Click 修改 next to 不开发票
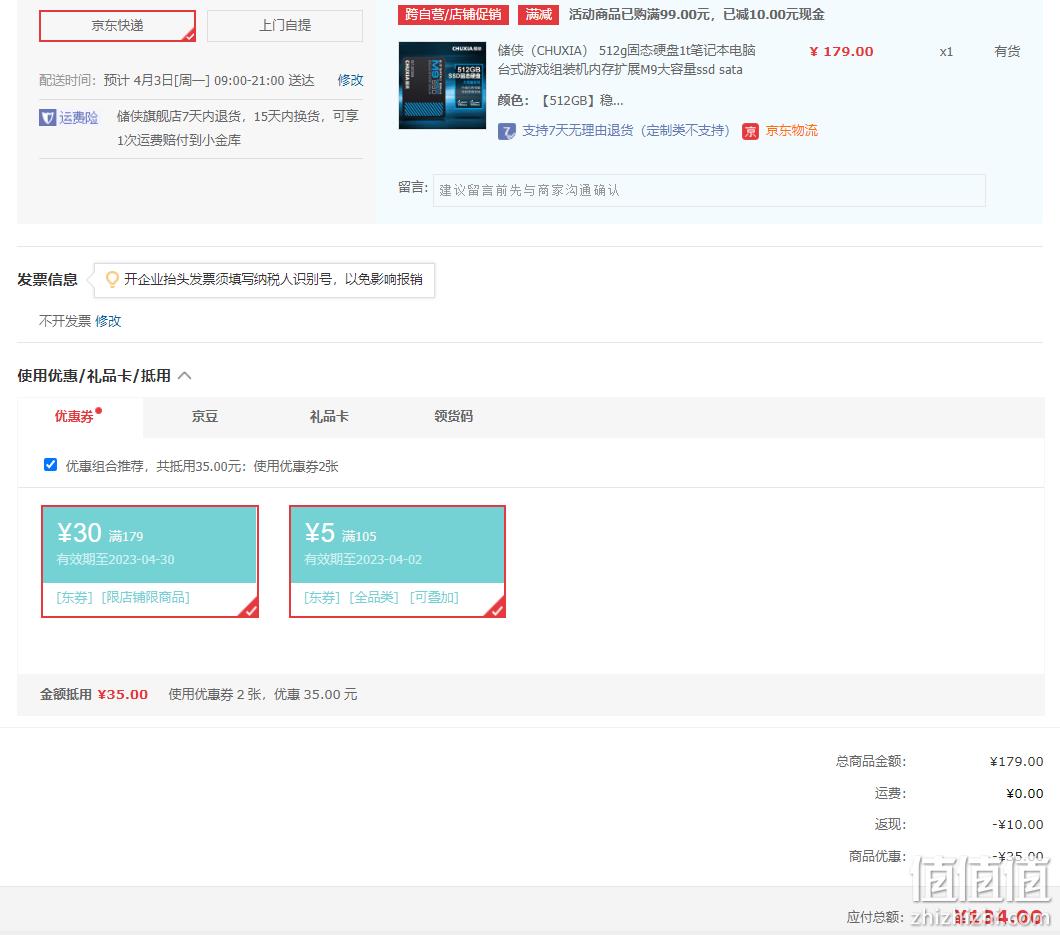 point(108,321)
